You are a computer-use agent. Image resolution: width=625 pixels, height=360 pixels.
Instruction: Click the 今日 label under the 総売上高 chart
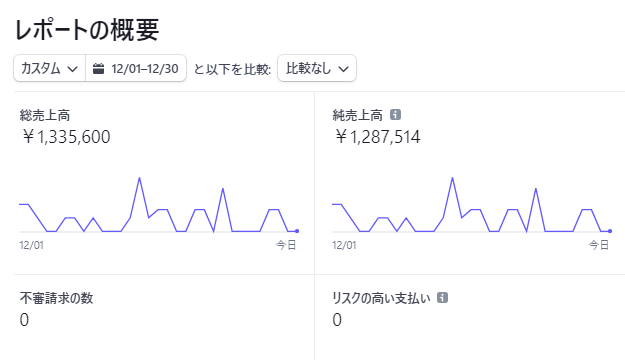286,245
